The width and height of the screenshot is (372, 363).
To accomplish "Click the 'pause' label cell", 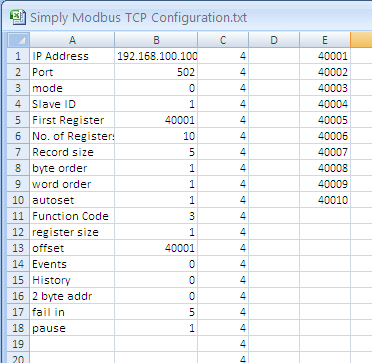I will tap(72, 328).
